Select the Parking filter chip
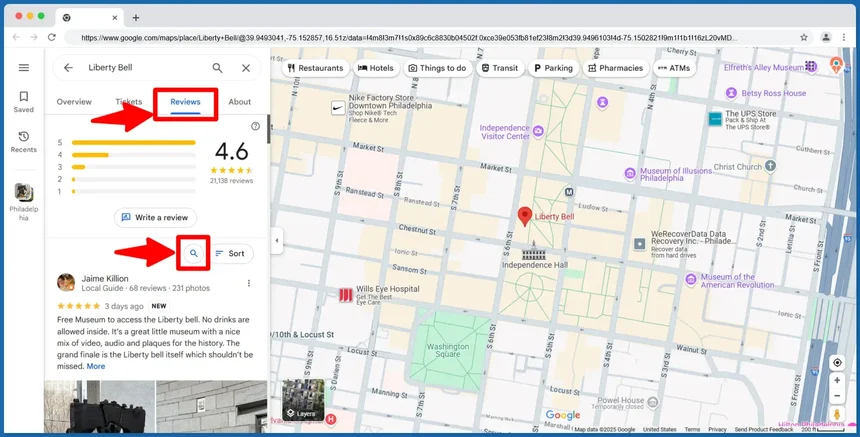The image size is (860, 437). click(x=553, y=68)
